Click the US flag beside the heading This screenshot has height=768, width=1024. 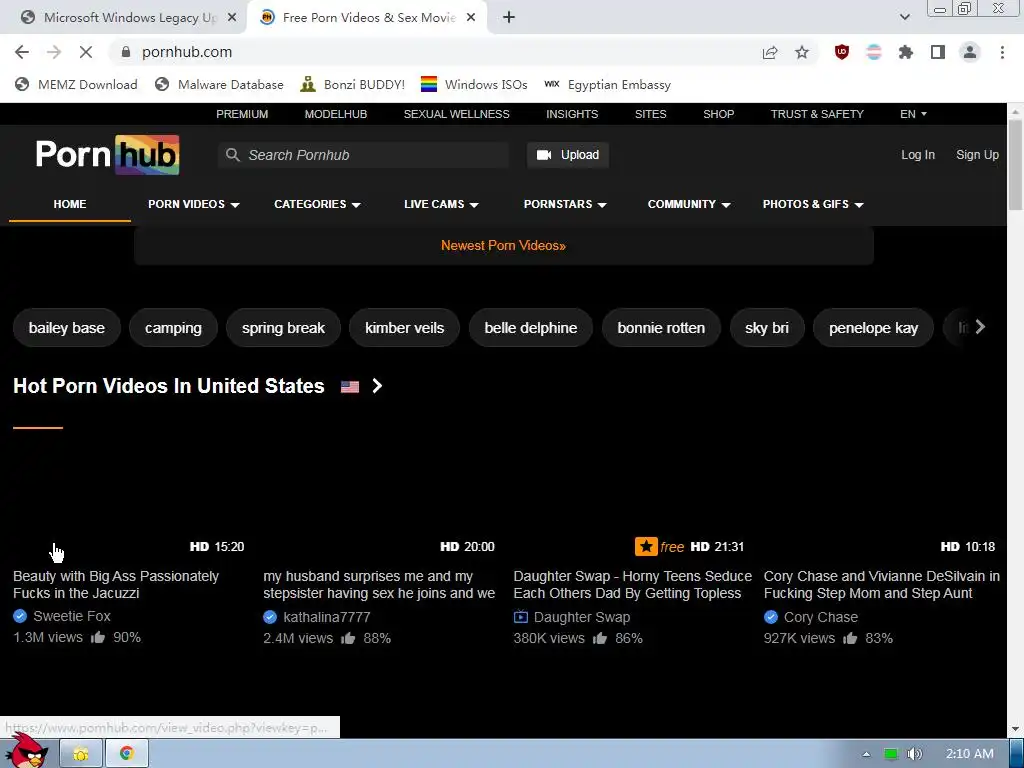tap(350, 387)
